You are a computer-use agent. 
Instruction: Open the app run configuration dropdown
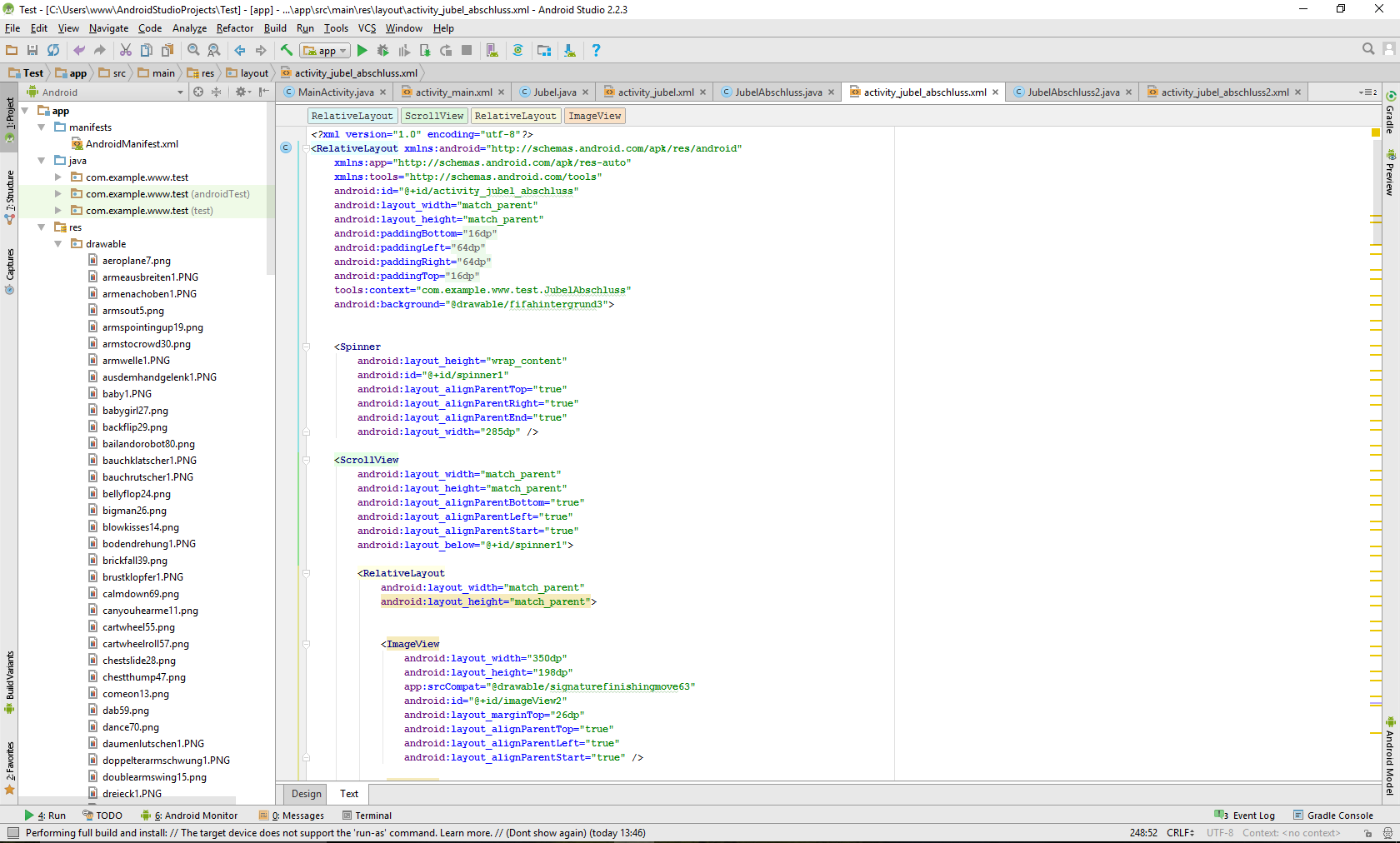(x=325, y=51)
